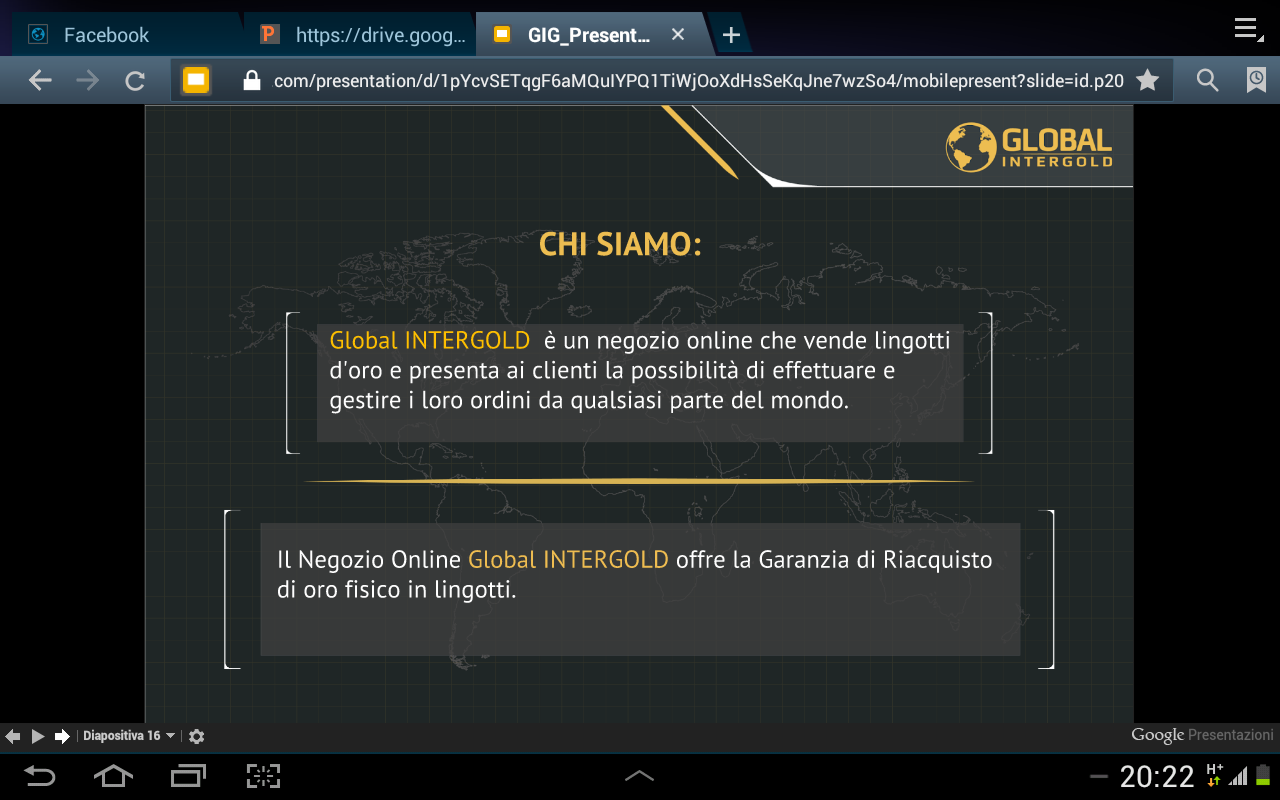This screenshot has height=800, width=1280.
Task: Click the Google Presentazioni link
Action: pos(1203,735)
